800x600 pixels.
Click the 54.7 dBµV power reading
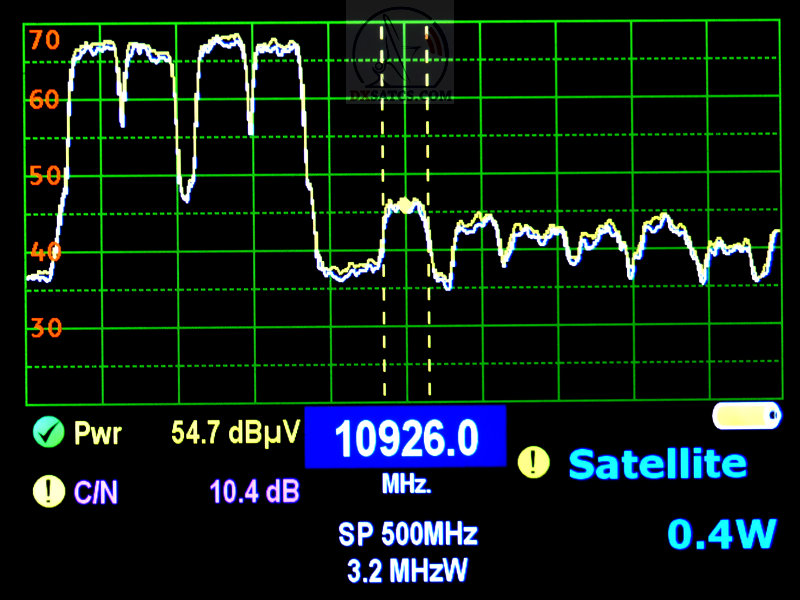[235, 434]
